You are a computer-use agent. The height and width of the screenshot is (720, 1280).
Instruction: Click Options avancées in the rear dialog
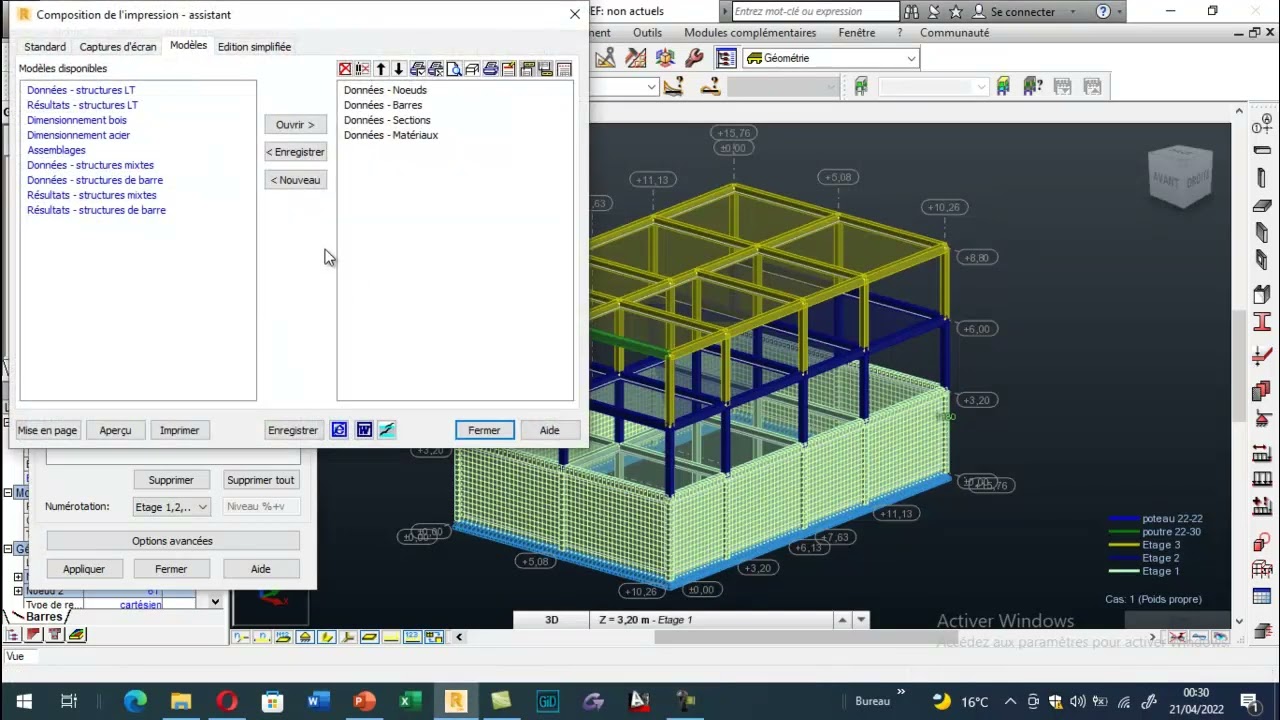coord(172,541)
